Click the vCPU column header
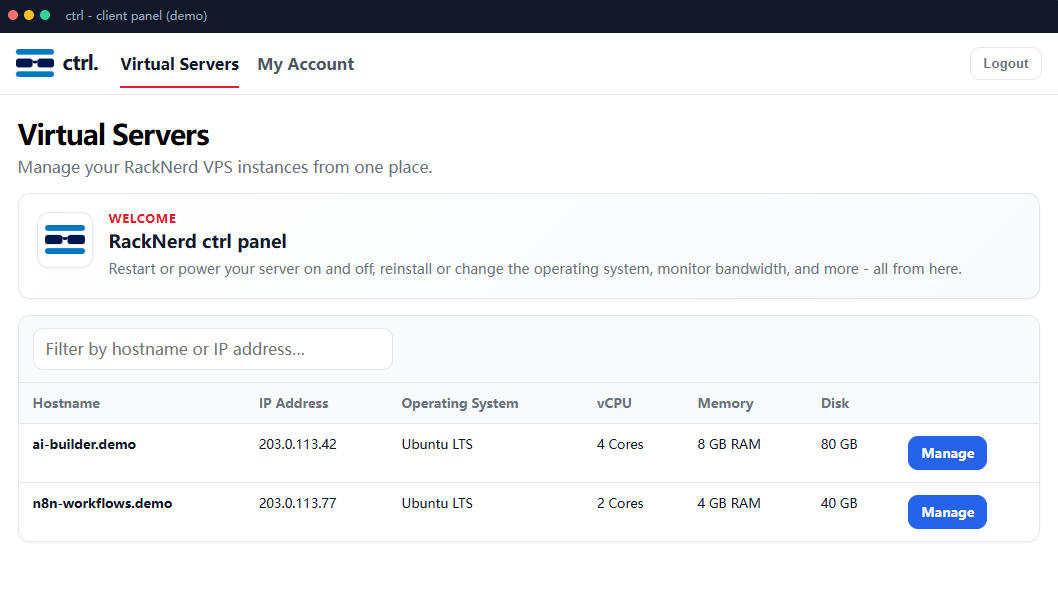1058x607 pixels. pos(614,403)
